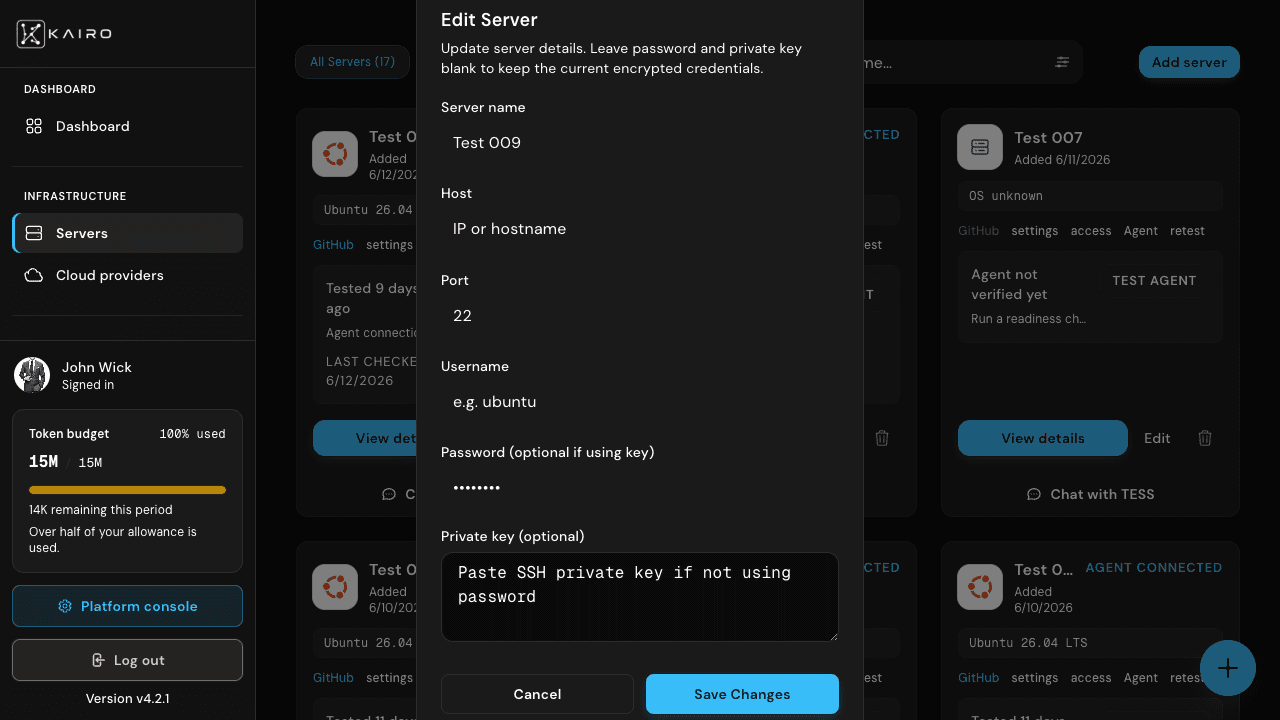Image resolution: width=1280 pixels, height=720 pixels.
Task: Click the Kairo logo icon
Action: 31,34
